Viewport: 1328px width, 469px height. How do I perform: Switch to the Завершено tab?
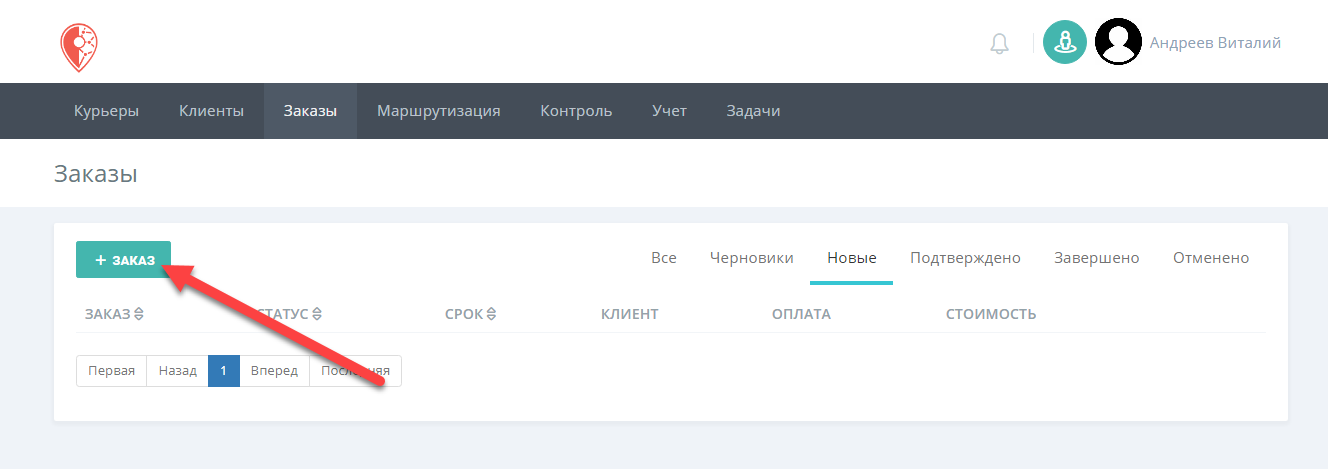(x=1097, y=258)
